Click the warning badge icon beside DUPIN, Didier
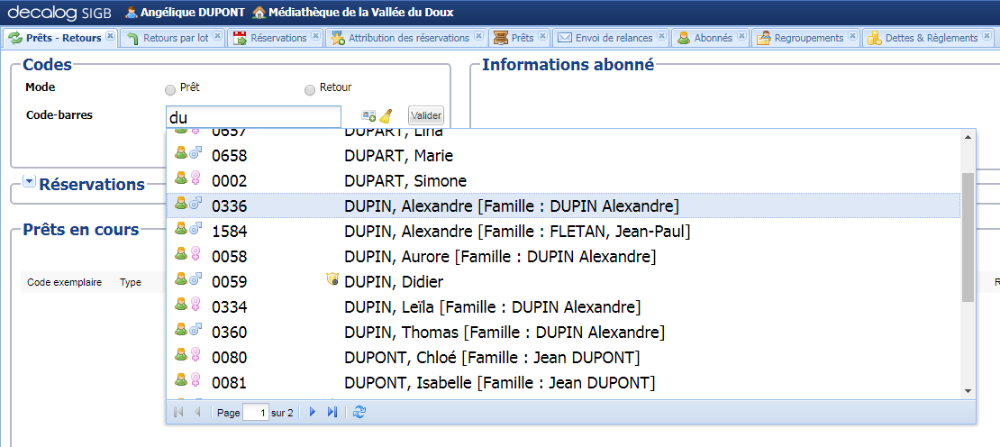This screenshot has width=1000, height=447. (332, 279)
